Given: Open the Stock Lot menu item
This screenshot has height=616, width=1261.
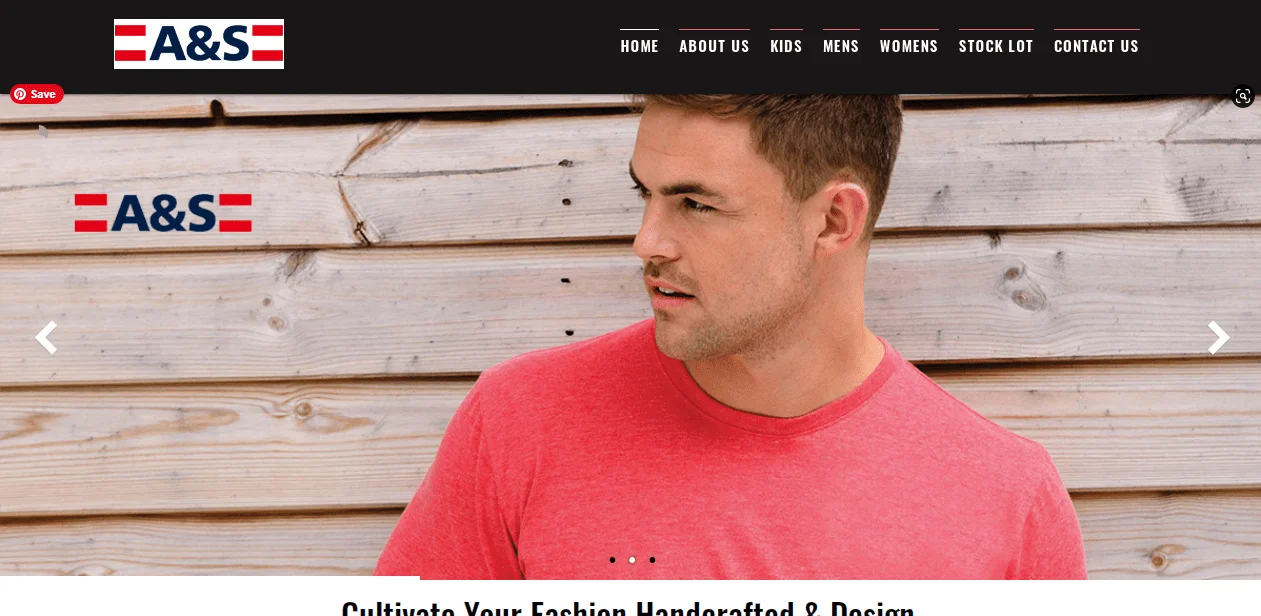Looking at the screenshot, I should coord(996,46).
